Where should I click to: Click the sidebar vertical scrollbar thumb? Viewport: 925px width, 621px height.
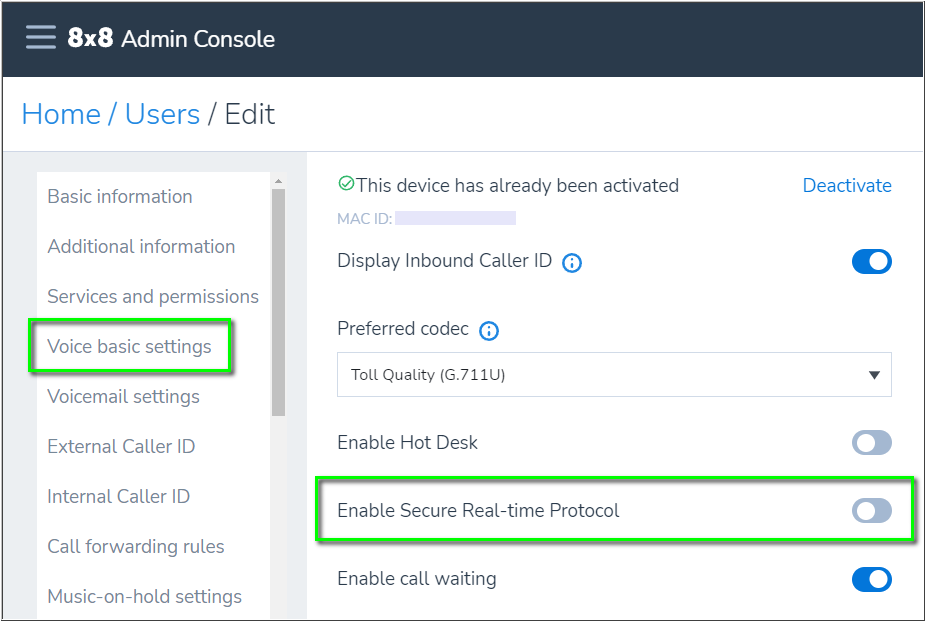[x=278, y=303]
